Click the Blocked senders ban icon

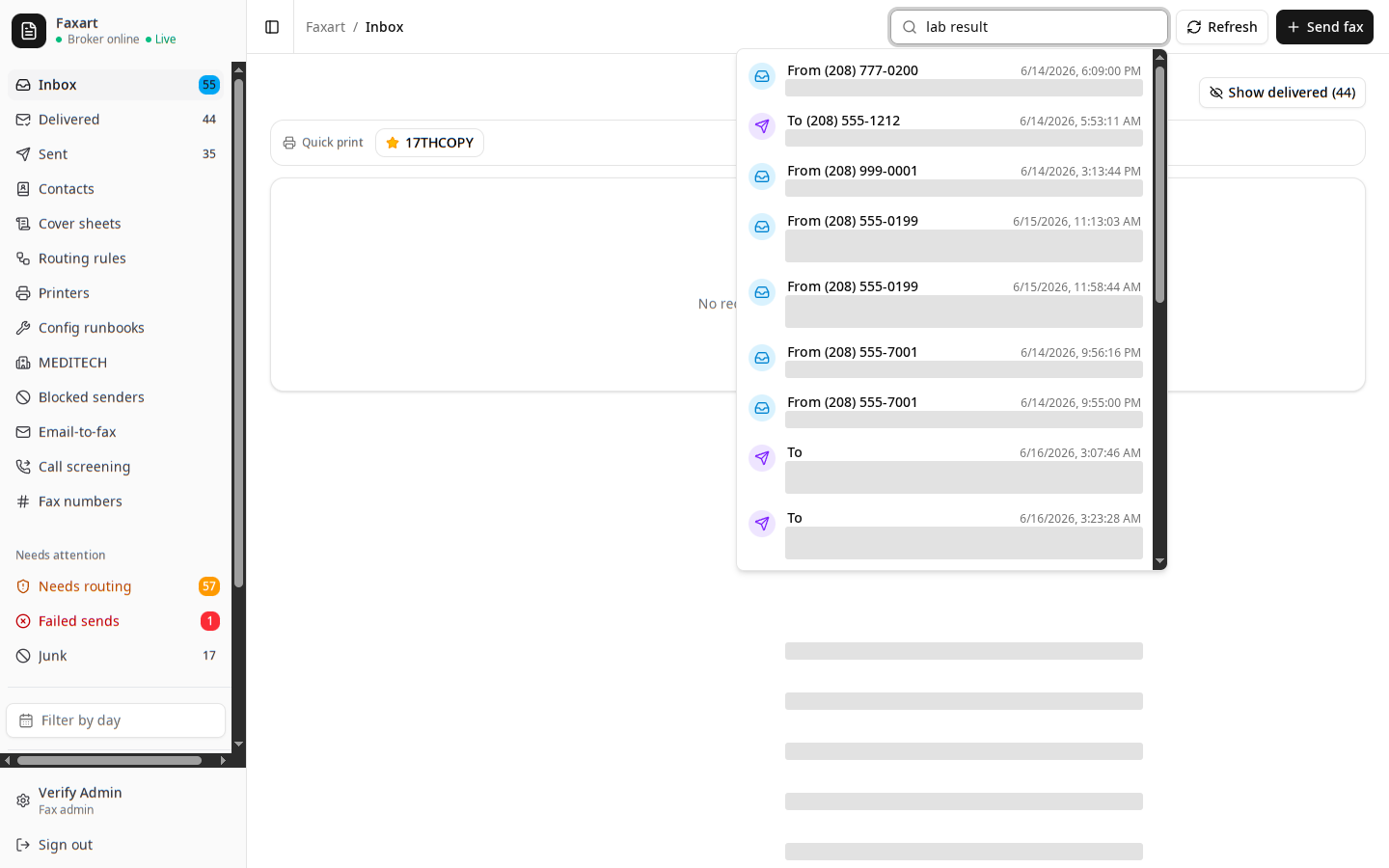point(23,397)
